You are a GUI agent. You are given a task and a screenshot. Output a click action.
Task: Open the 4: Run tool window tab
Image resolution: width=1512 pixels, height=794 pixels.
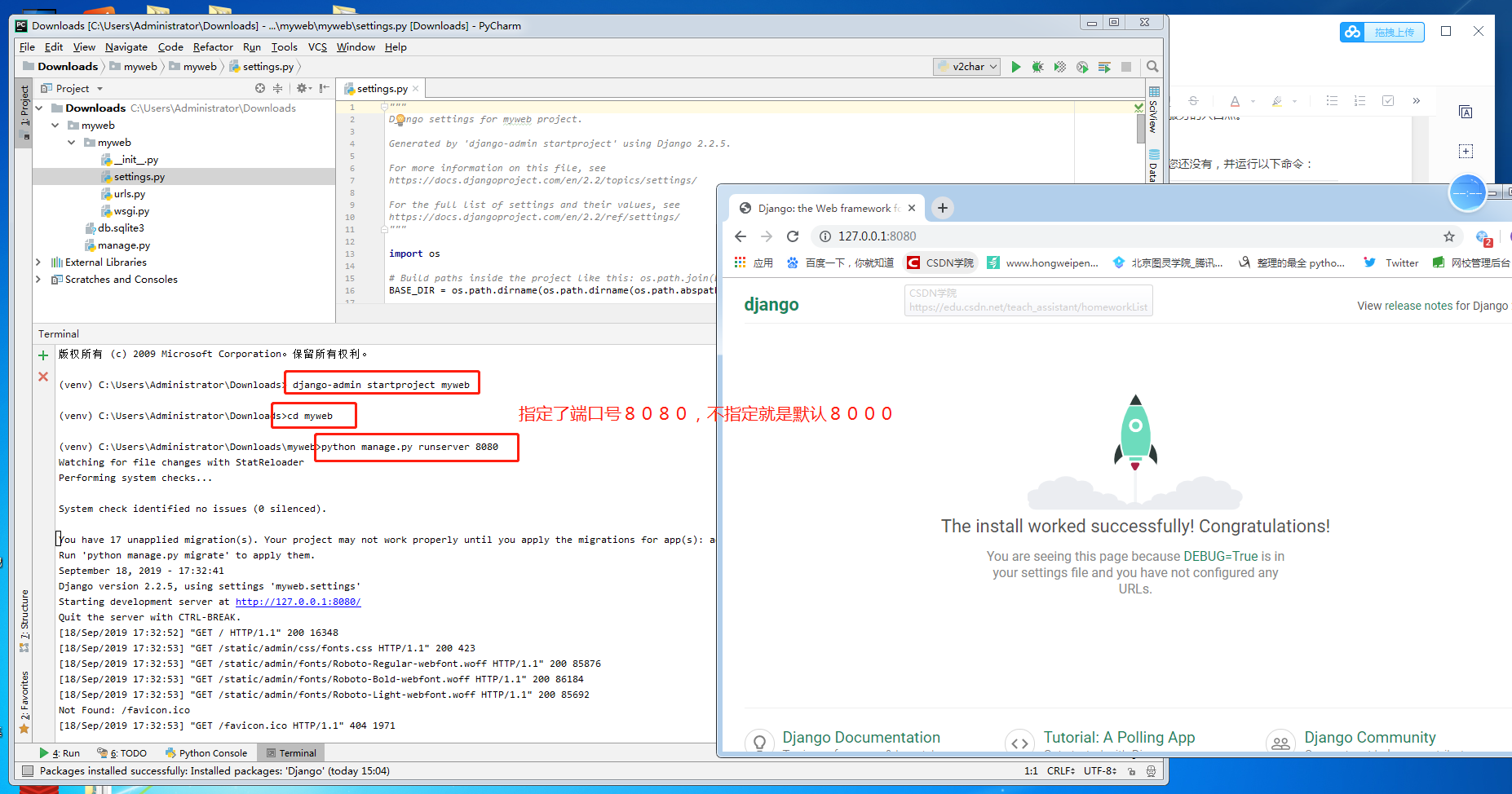pyautogui.click(x=60, y=753)
